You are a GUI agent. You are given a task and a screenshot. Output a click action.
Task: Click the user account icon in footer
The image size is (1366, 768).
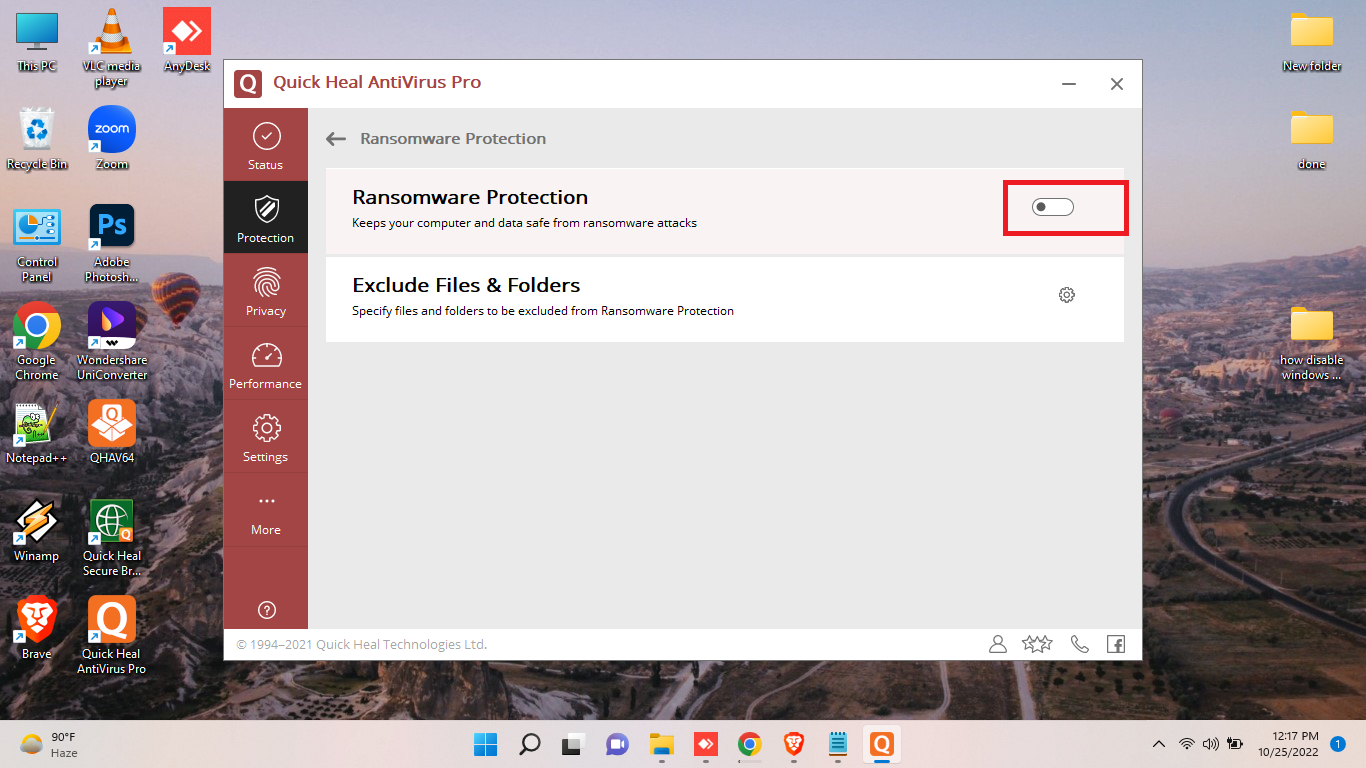coord(997,644)
